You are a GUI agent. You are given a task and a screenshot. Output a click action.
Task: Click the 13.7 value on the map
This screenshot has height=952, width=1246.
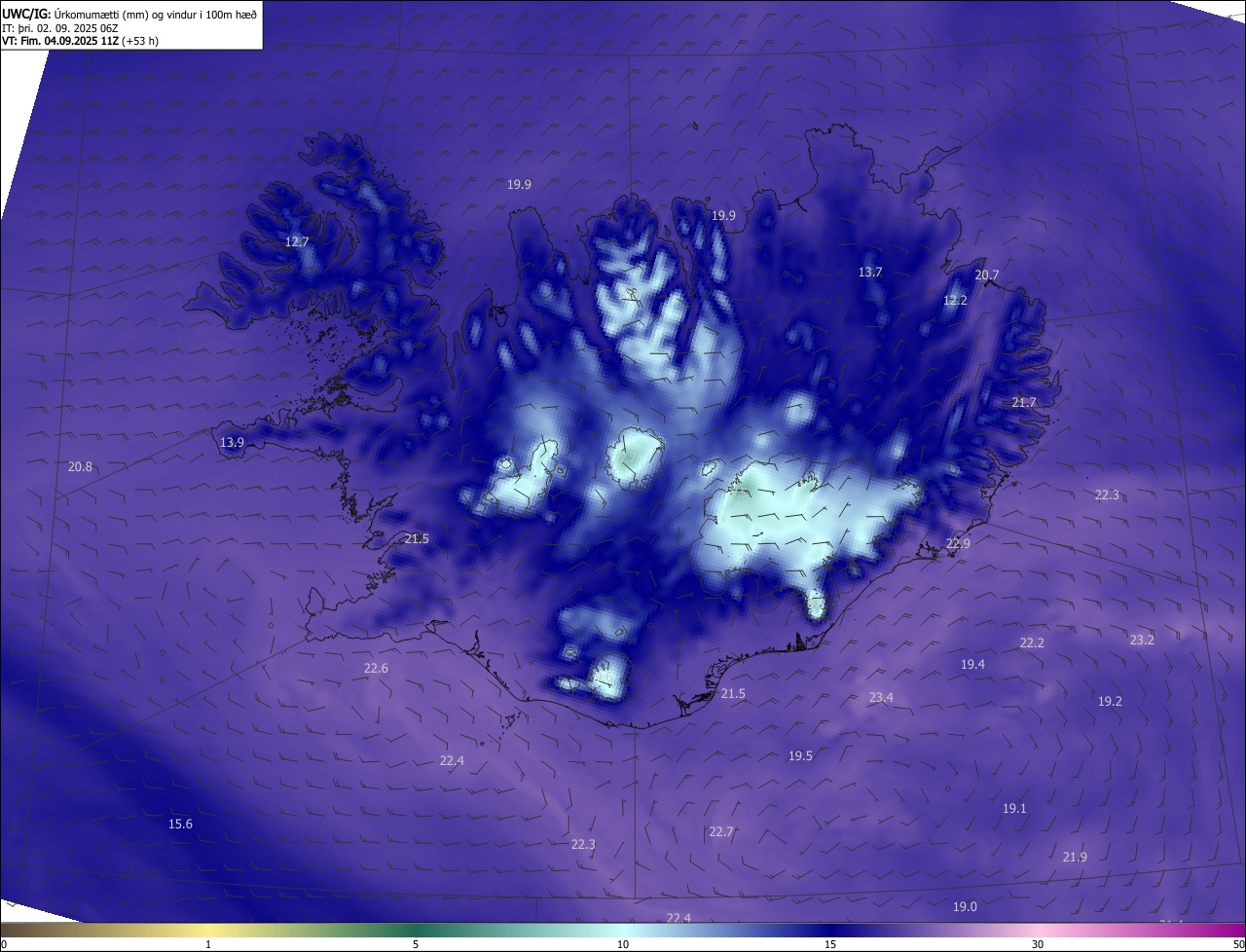click(x=870, y=273)
